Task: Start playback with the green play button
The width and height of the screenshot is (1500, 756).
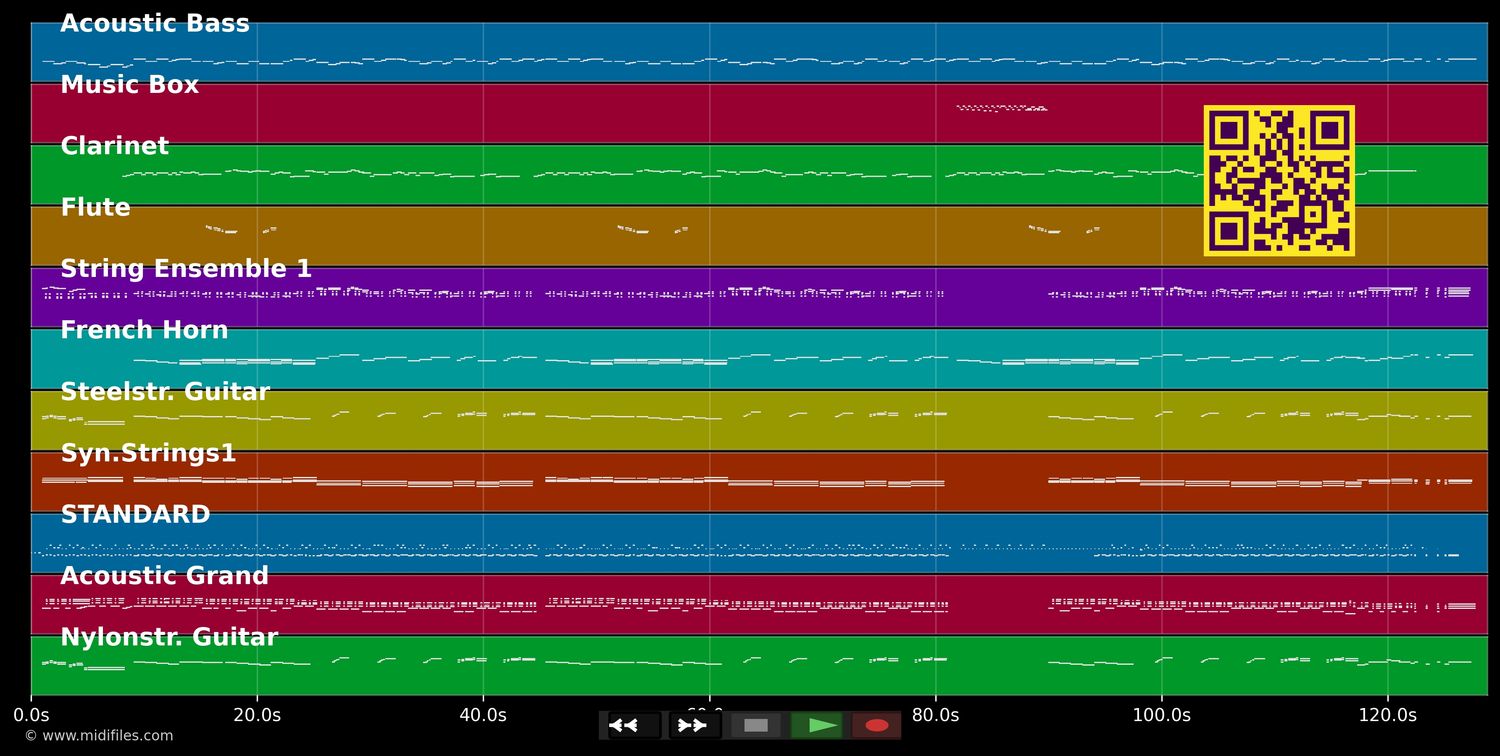Action: pyautogui.click(x=817, y=725)
